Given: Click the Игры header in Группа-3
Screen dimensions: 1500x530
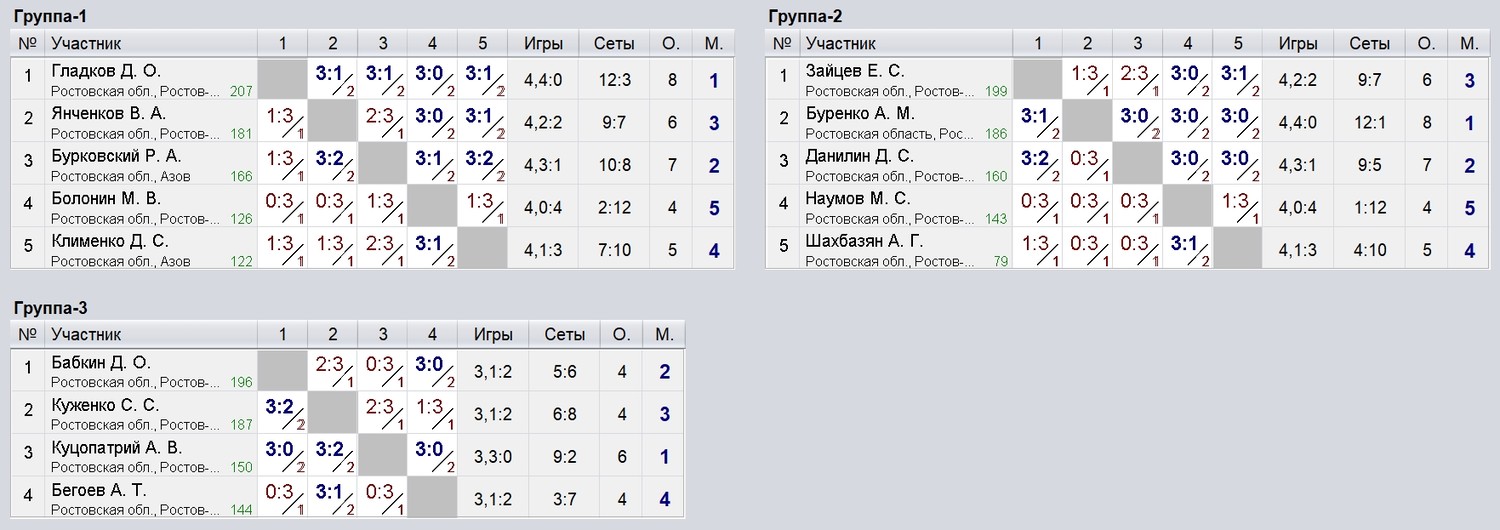Looking at the screenshot, I should [x=494, y=335].
